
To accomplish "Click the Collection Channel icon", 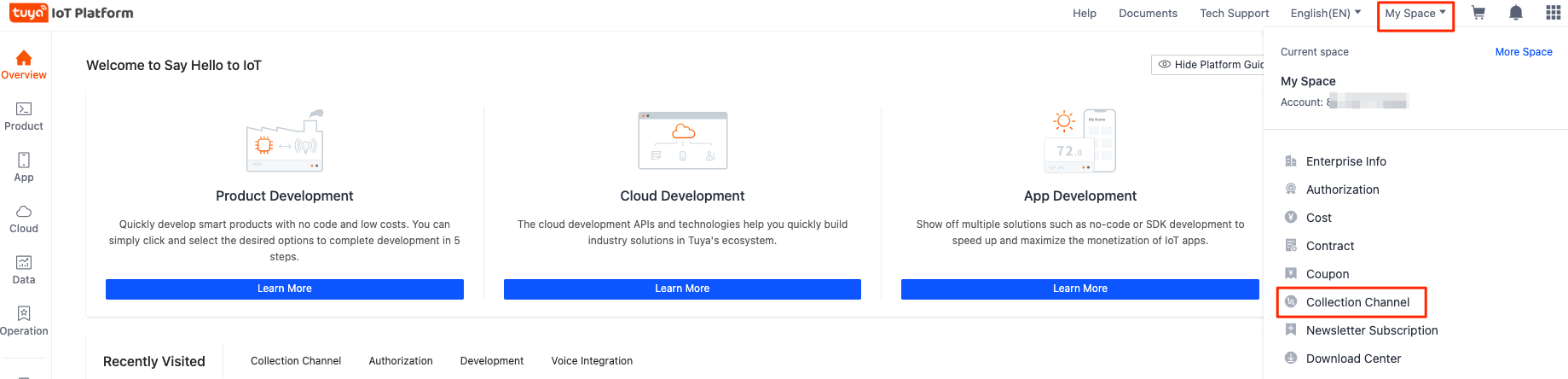I will pos(1291,302).
